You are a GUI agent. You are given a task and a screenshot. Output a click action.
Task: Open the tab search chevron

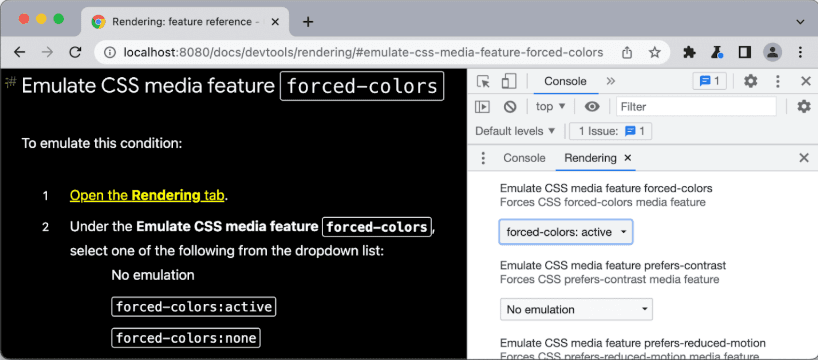(800, 22)
